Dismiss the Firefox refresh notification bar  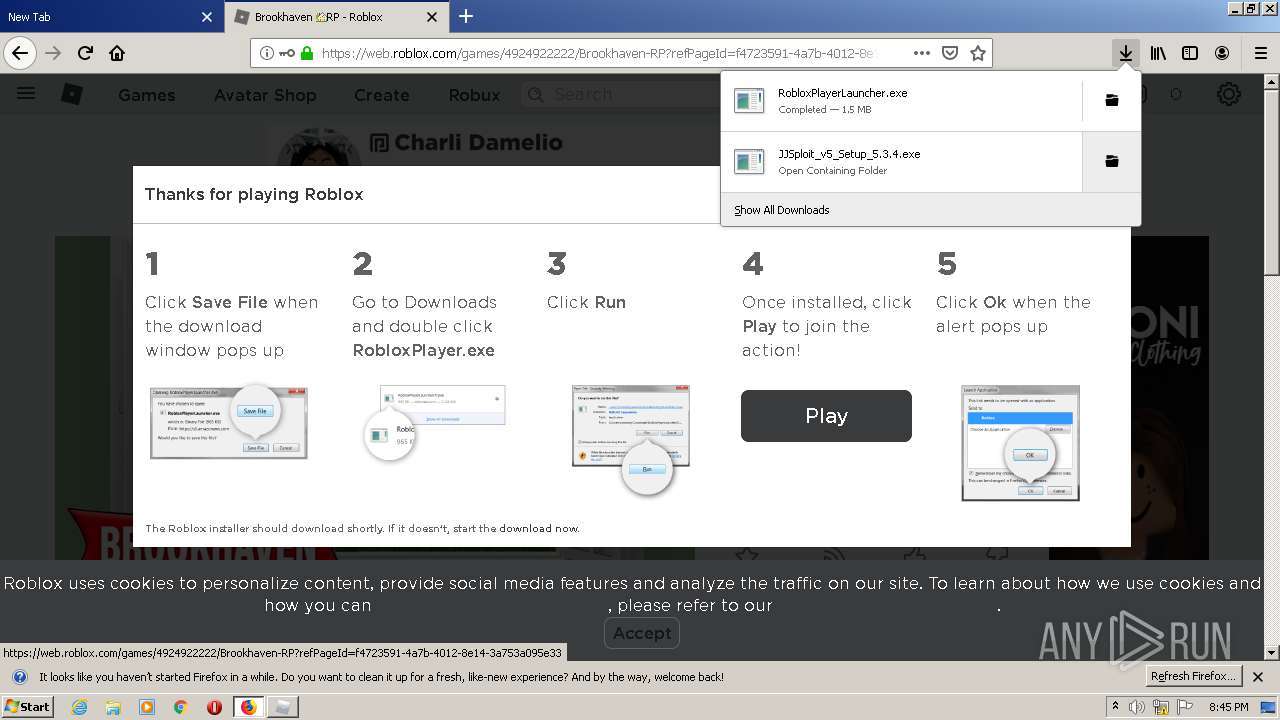tap(1258, 677)
